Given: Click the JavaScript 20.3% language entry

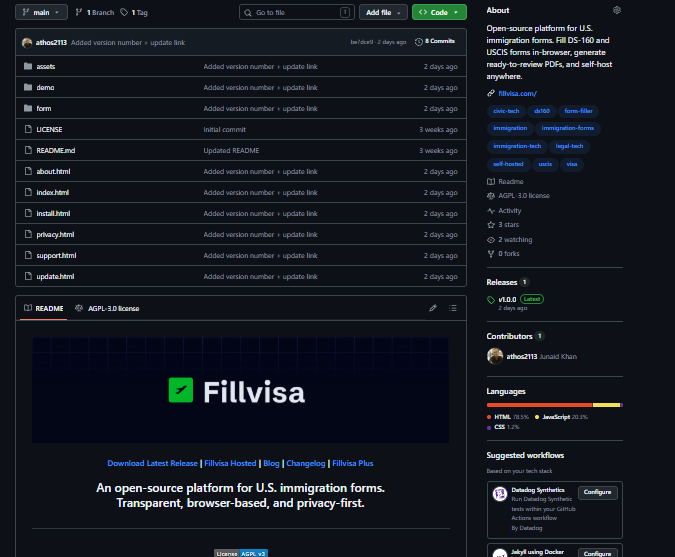Looking at the screenshot, I should tap(561, 417).
